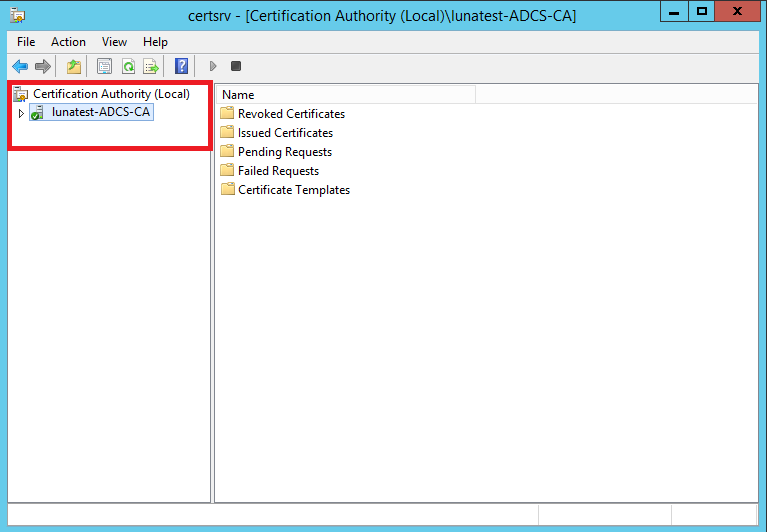Screen dimensions: 767x532
Task: Select the Failed Requests row text
Action: click(x=278, y=171)
